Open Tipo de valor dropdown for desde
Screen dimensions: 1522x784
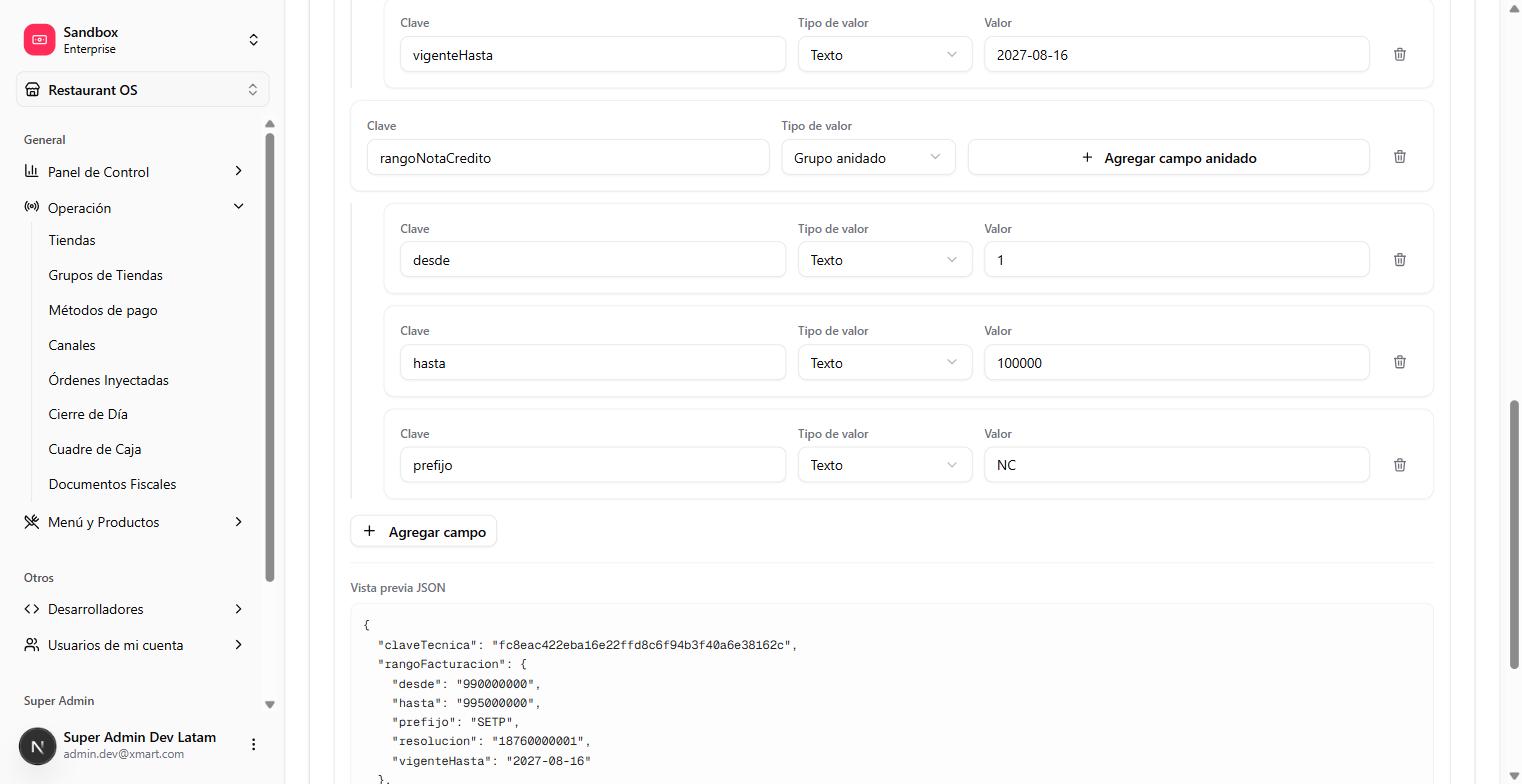point(884,260)
